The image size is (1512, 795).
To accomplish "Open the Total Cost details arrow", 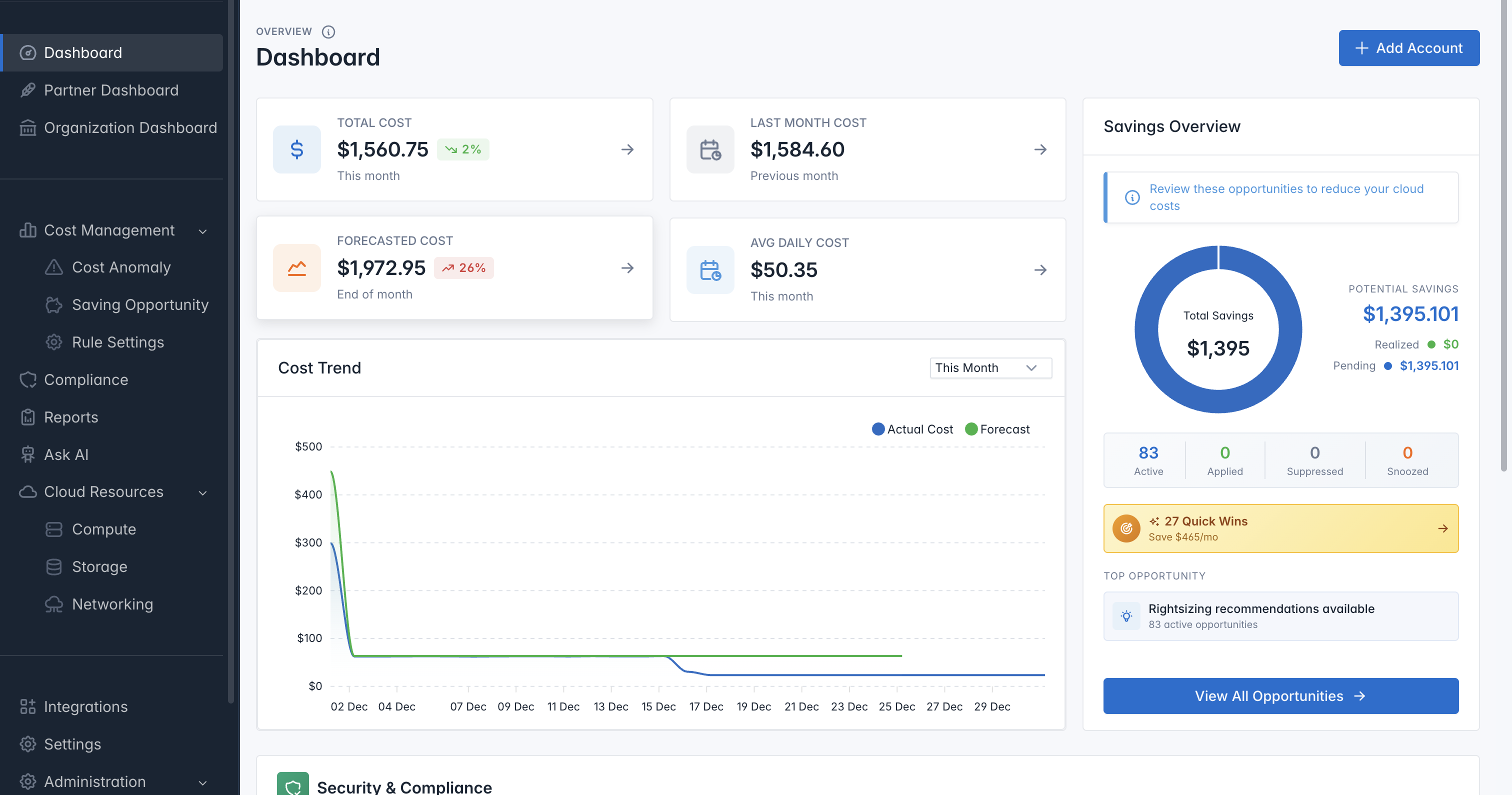I will click(x=627, y=149).
